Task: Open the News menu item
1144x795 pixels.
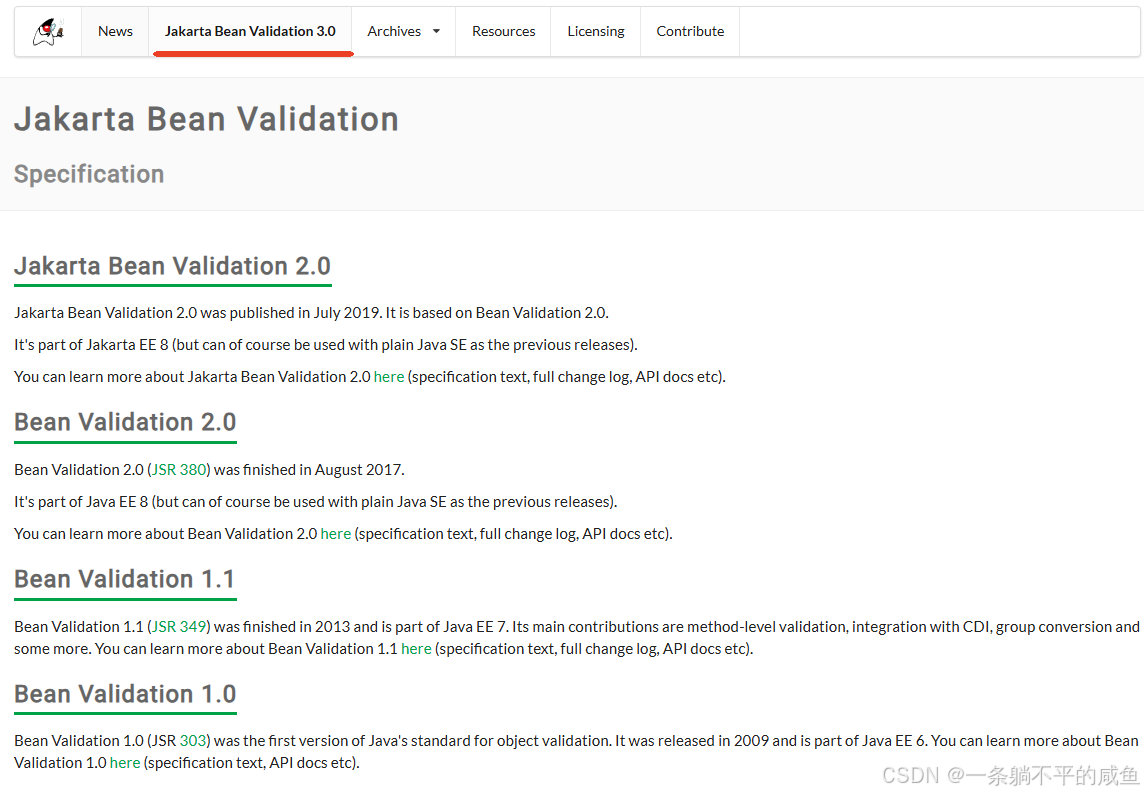Action: (115, 31)
